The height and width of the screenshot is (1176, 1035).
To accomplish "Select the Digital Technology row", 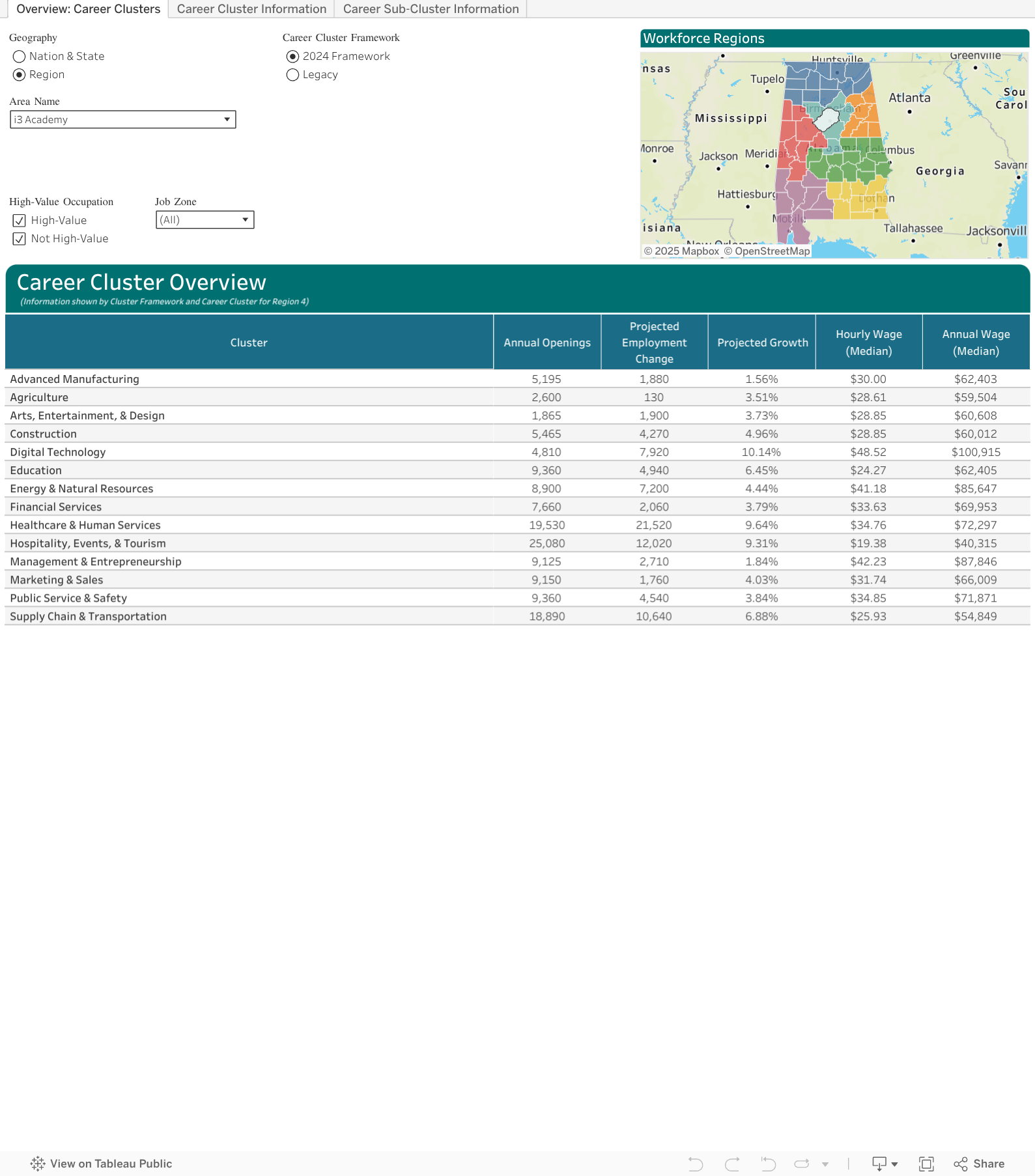I will coord(517,452).
